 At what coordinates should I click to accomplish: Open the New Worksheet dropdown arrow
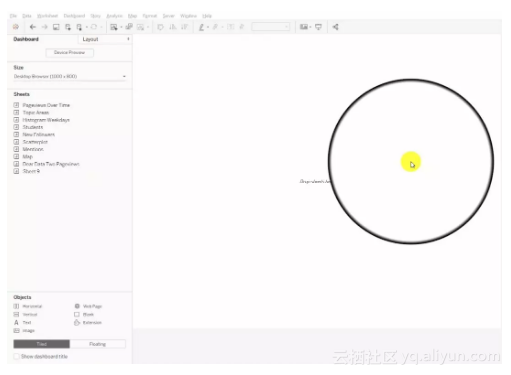click(x=121, y=27)
